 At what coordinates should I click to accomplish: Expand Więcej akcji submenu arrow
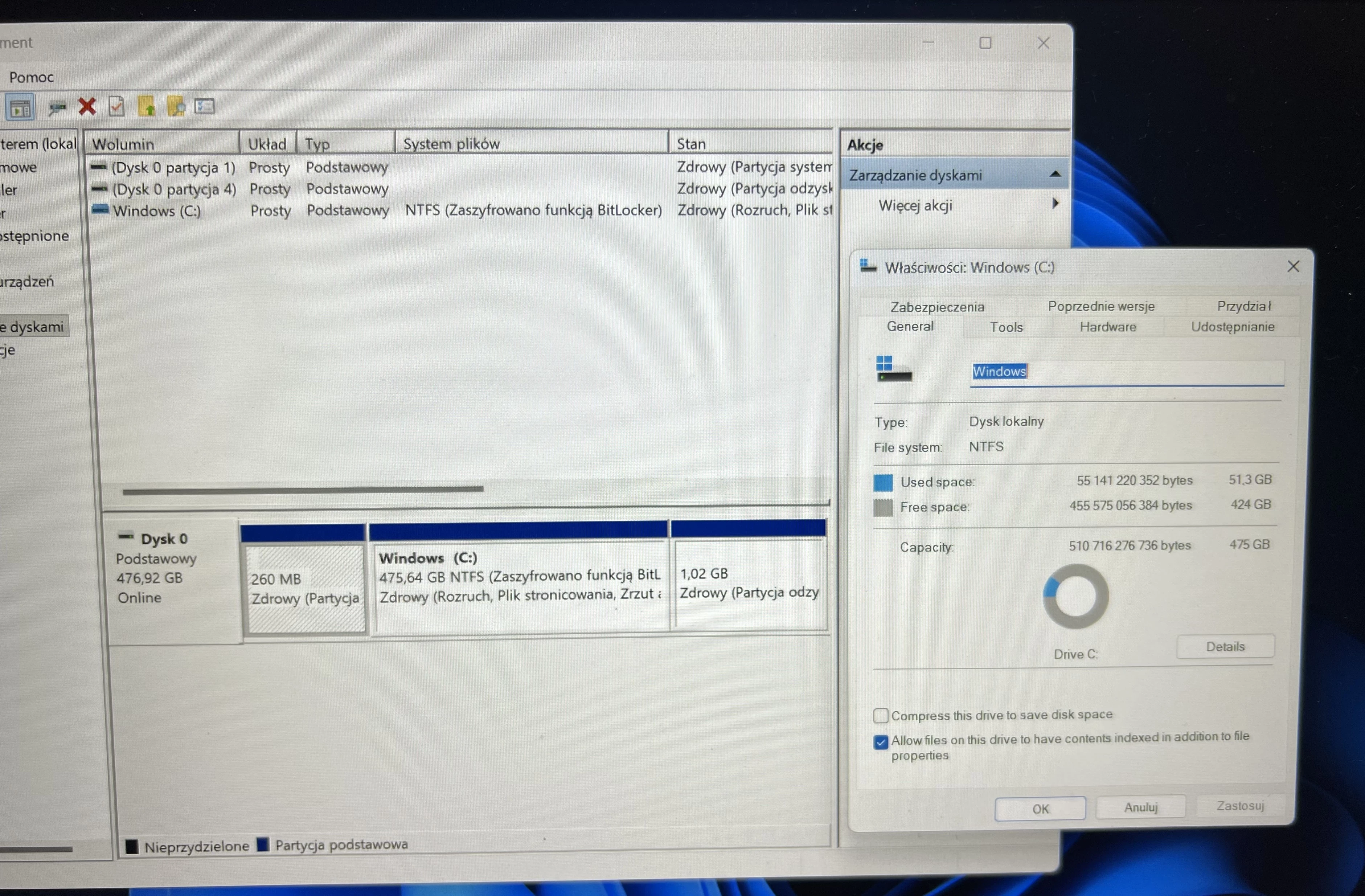(x=1055, y=204)
